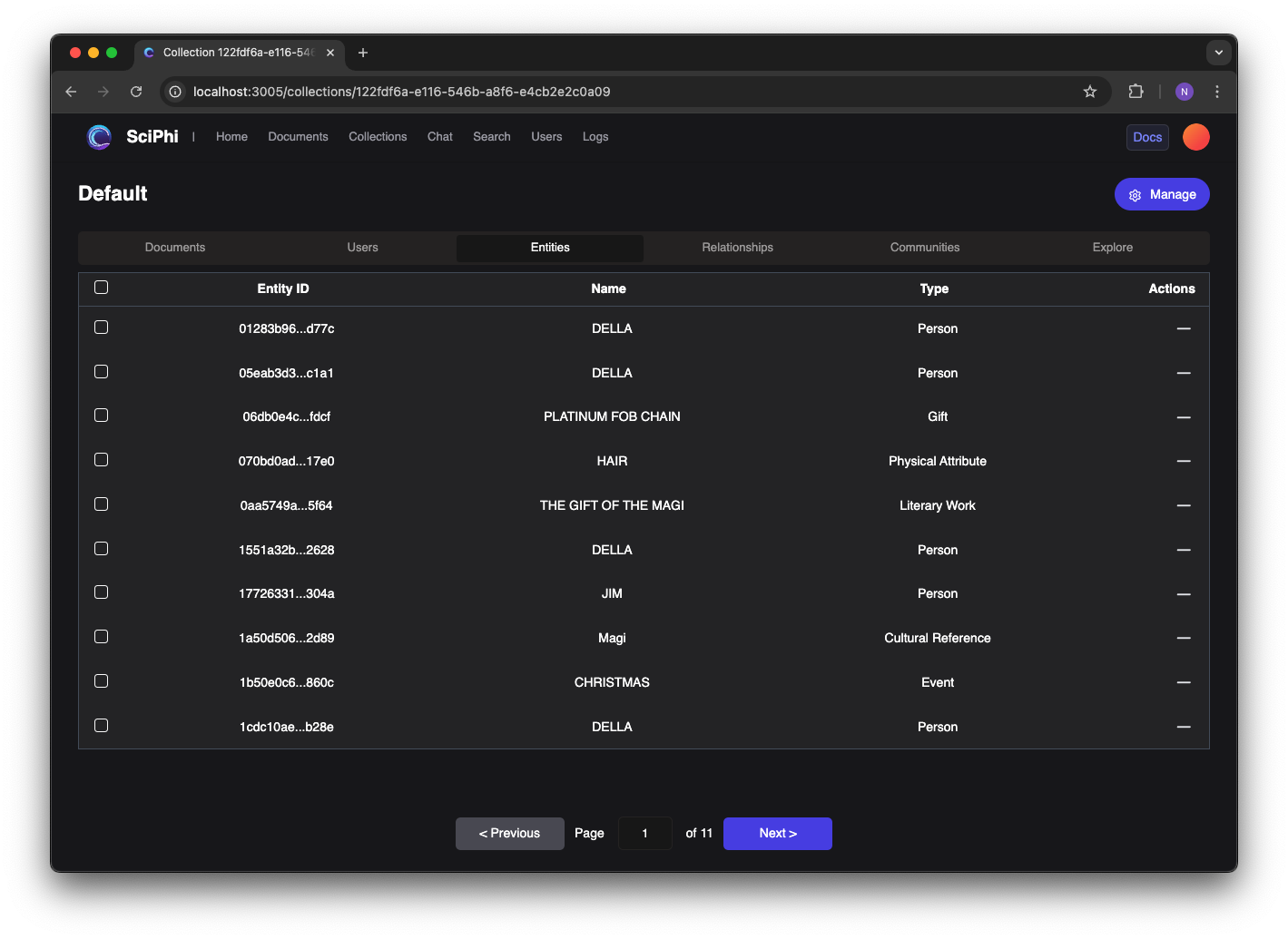Screen dimensions: 1288x939
Task: Close the Collection browser tab
Action: pos(330,53)
